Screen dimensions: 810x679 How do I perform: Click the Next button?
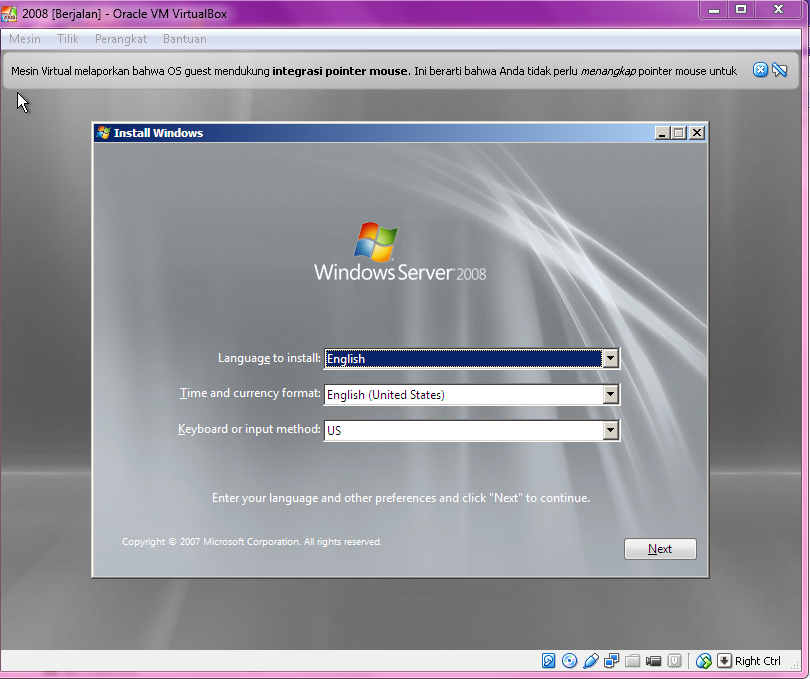(660, 549)
